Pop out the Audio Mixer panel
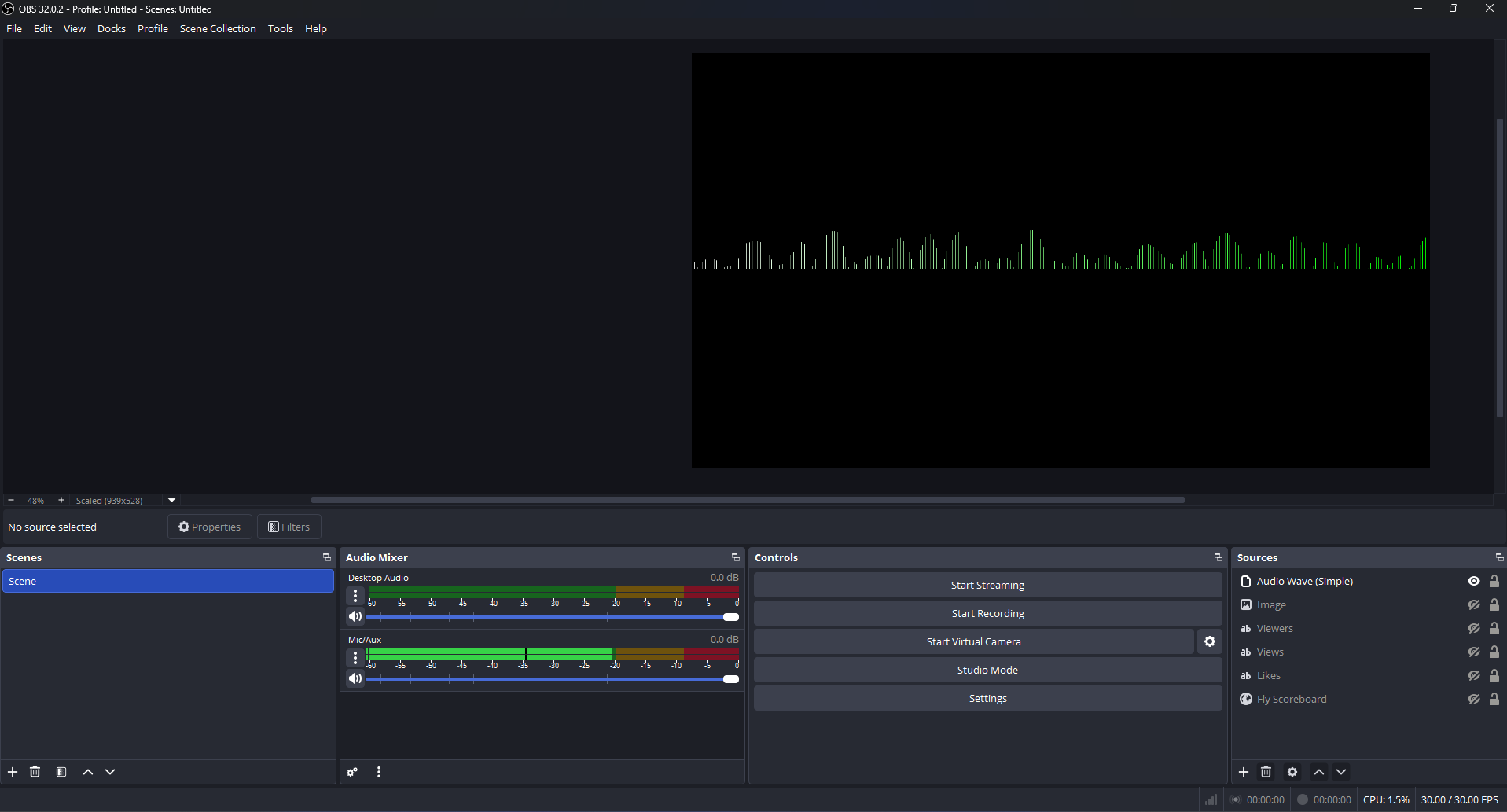Screen dimensions: 1507x812 point(735,557)
